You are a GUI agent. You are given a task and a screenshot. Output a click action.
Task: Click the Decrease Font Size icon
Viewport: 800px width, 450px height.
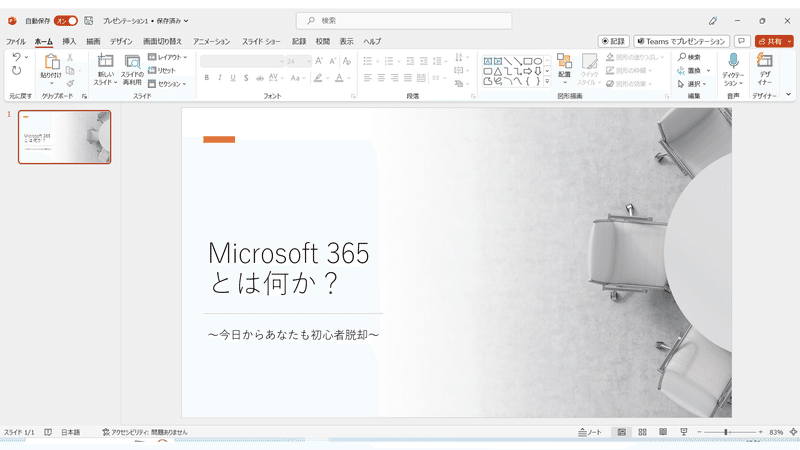coord(333,61)
